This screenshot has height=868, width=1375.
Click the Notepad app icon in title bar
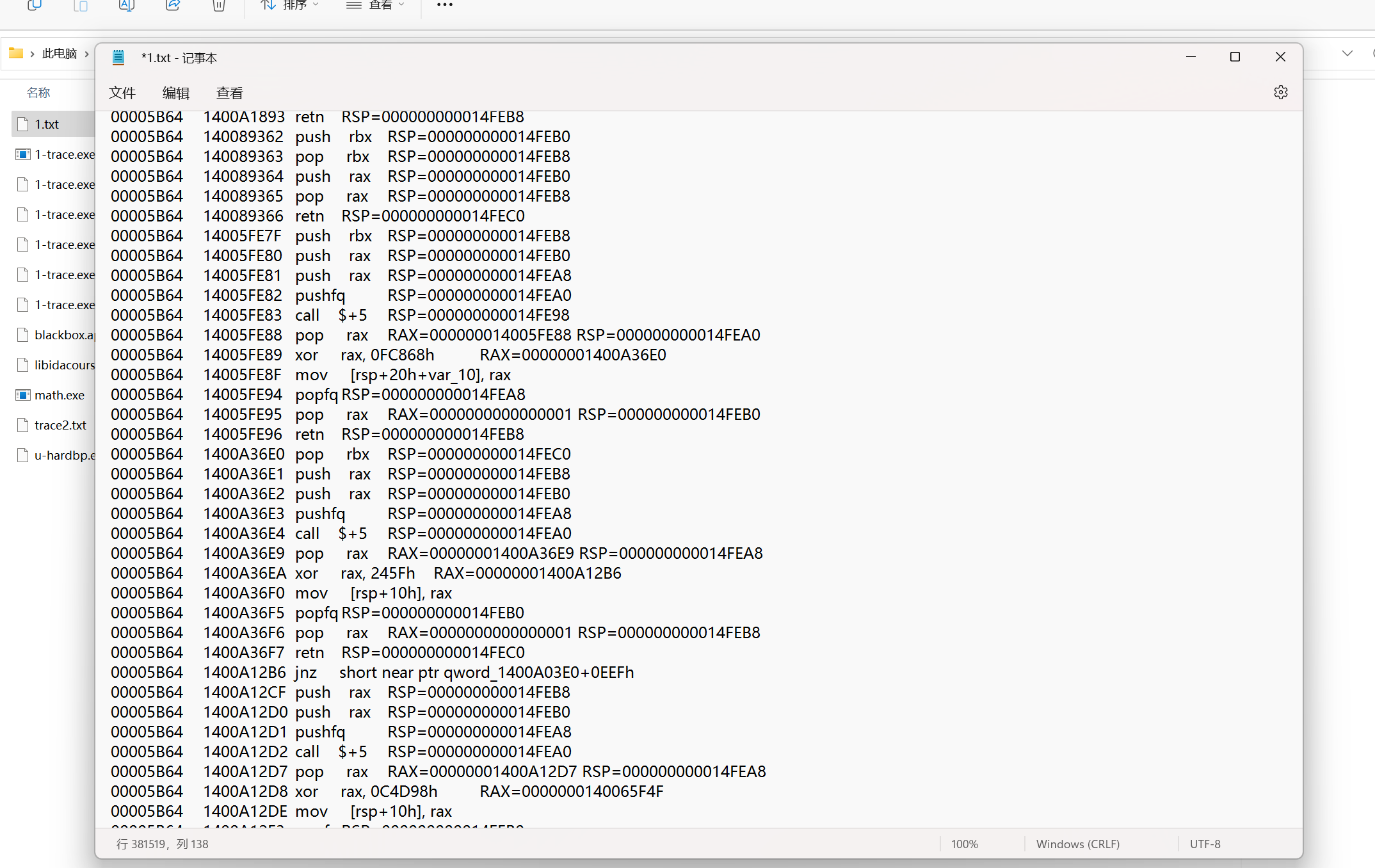[118, 58]
